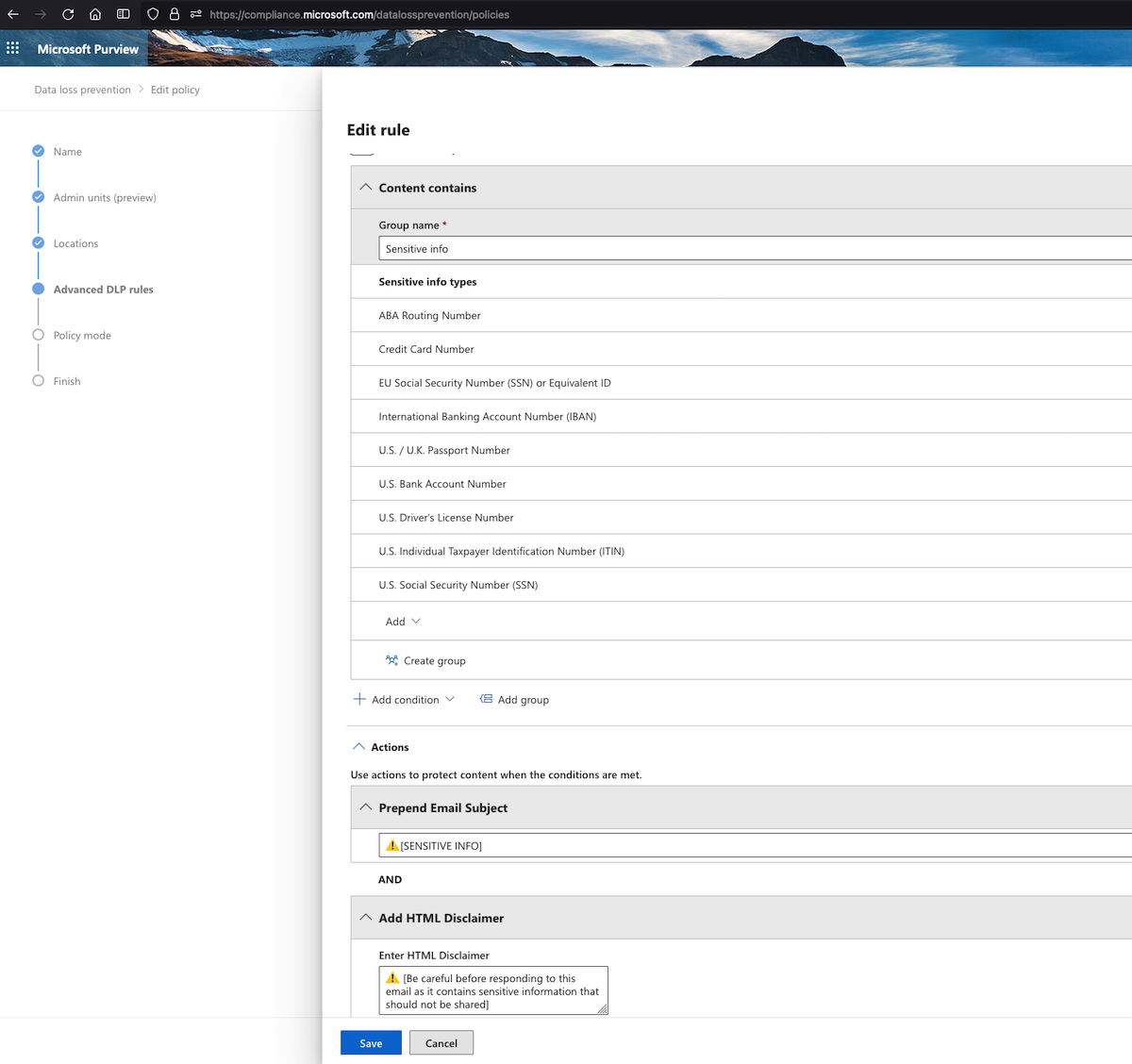Select the Policy mode step circle

click(38, 335)
